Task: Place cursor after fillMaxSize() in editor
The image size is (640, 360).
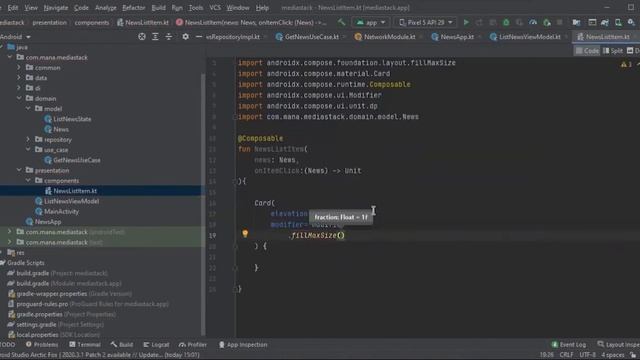Action: point(345,236)
